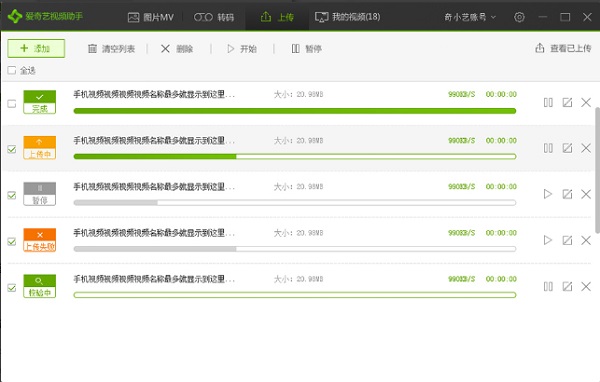Screen dimensions: 600x382
Task: Click 清空列表 to clear list
Action: 111,49
